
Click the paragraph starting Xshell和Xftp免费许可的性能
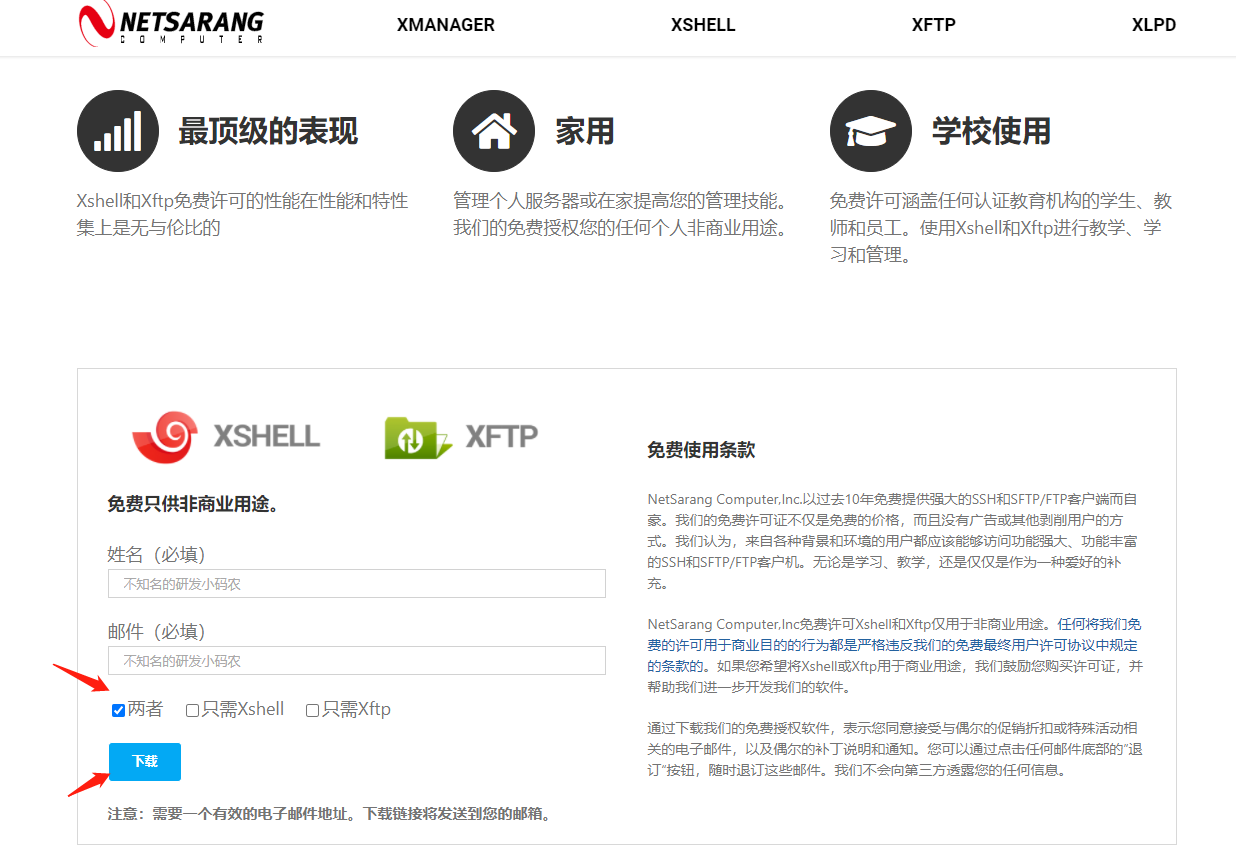tap(243, 214)
